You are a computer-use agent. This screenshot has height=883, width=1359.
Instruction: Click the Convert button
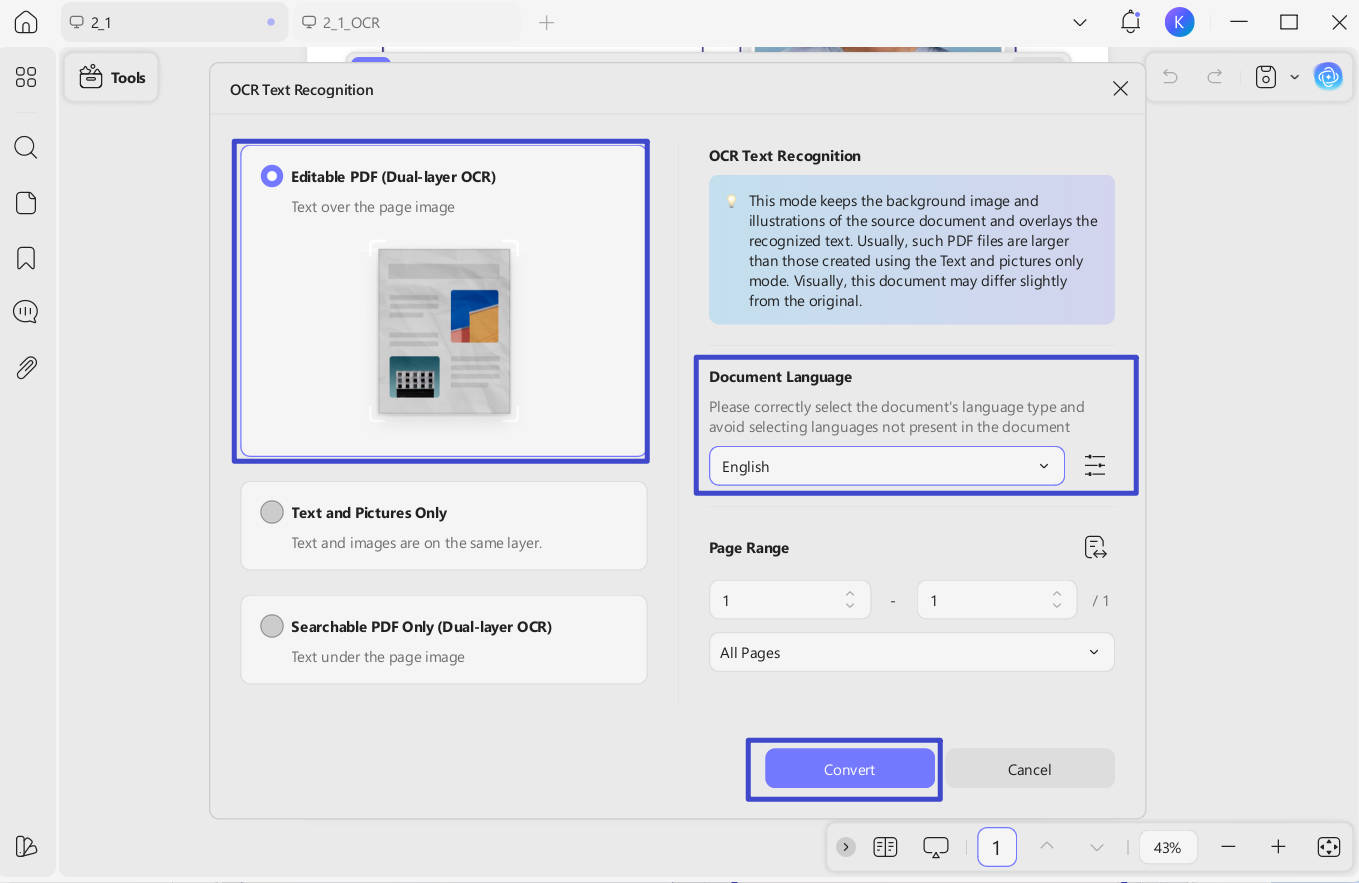(x=849, y=769)
